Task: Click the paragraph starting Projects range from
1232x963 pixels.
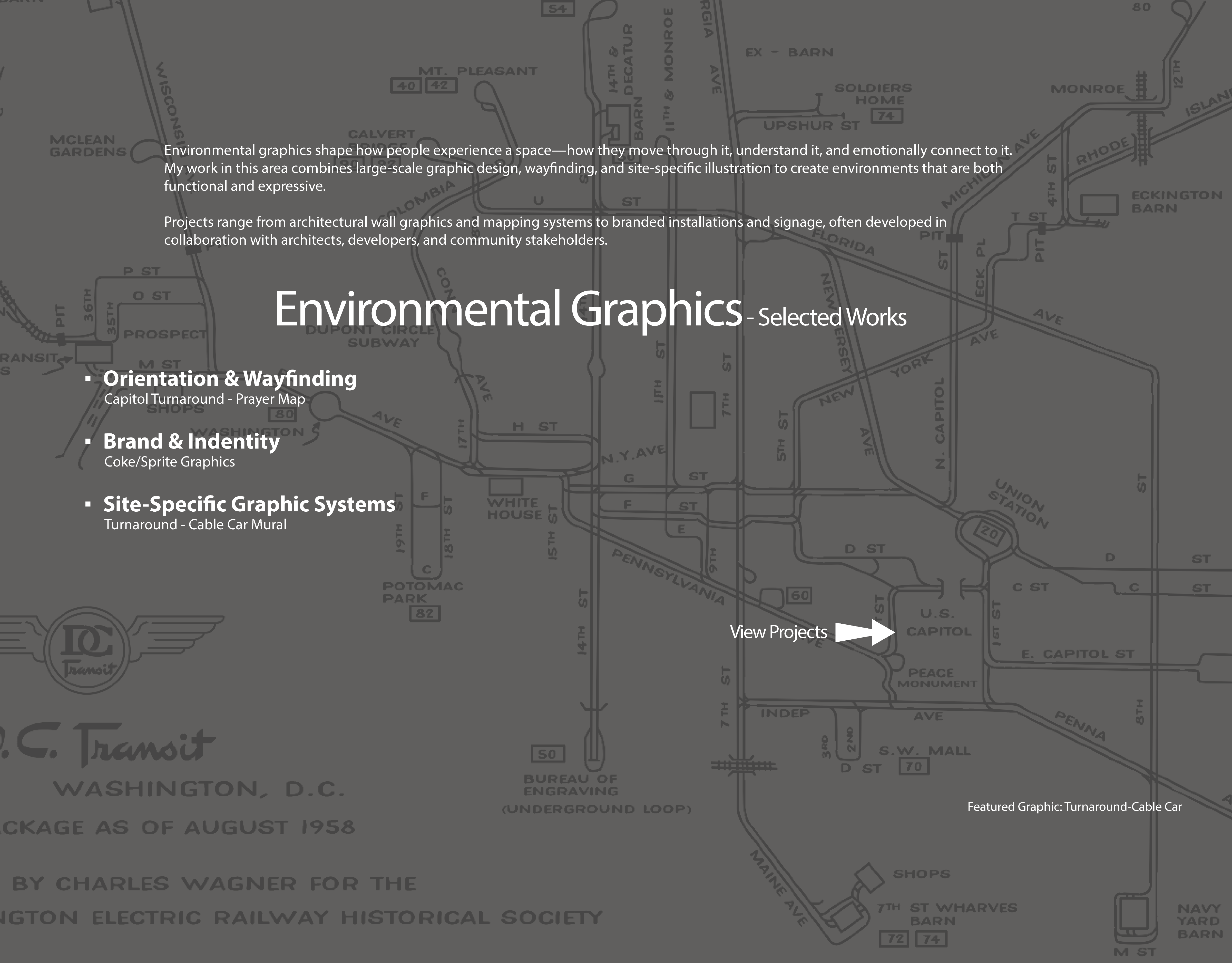Action: coord(555,231)
